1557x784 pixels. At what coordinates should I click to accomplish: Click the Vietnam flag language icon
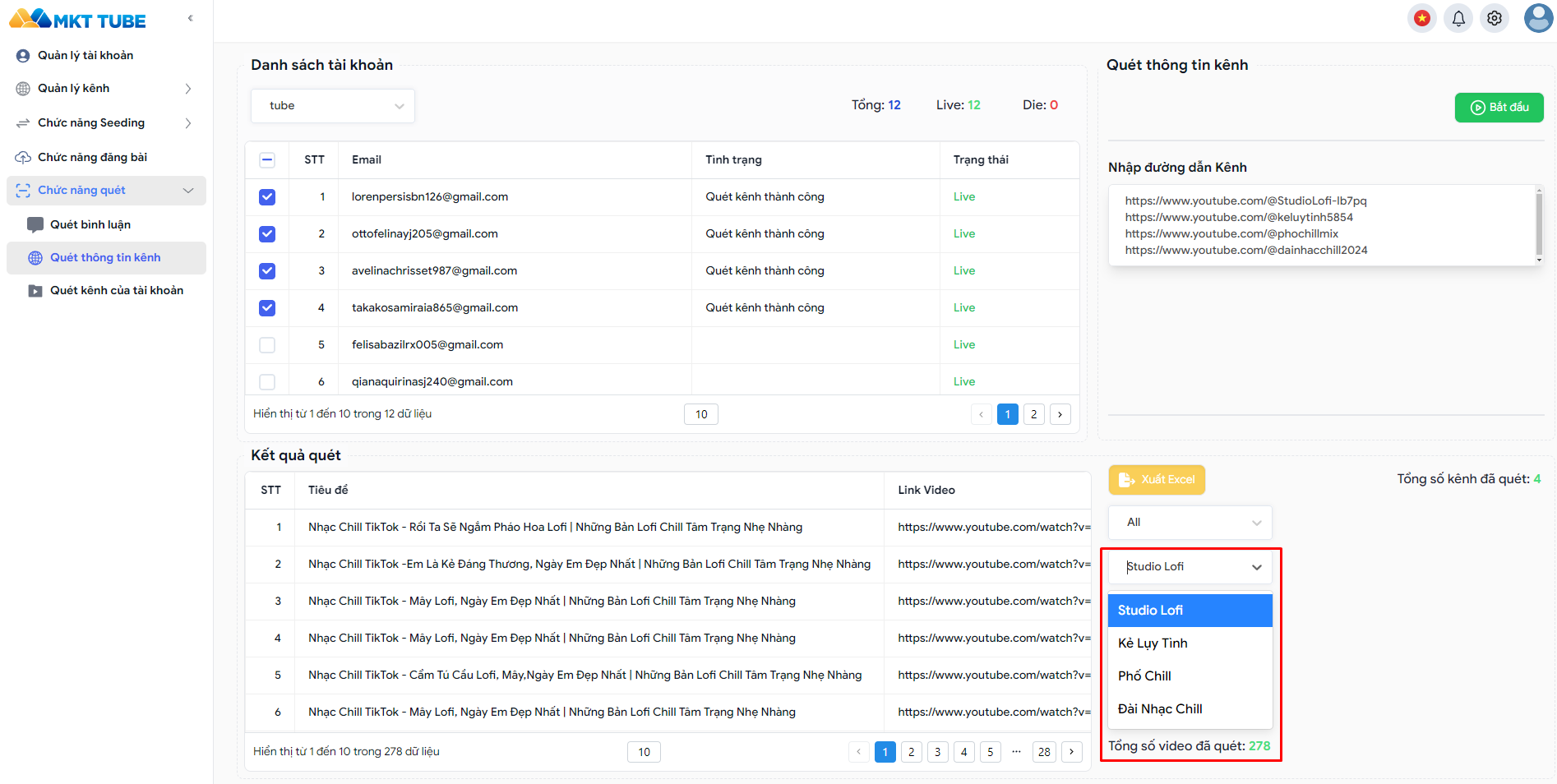[1422, 18]
